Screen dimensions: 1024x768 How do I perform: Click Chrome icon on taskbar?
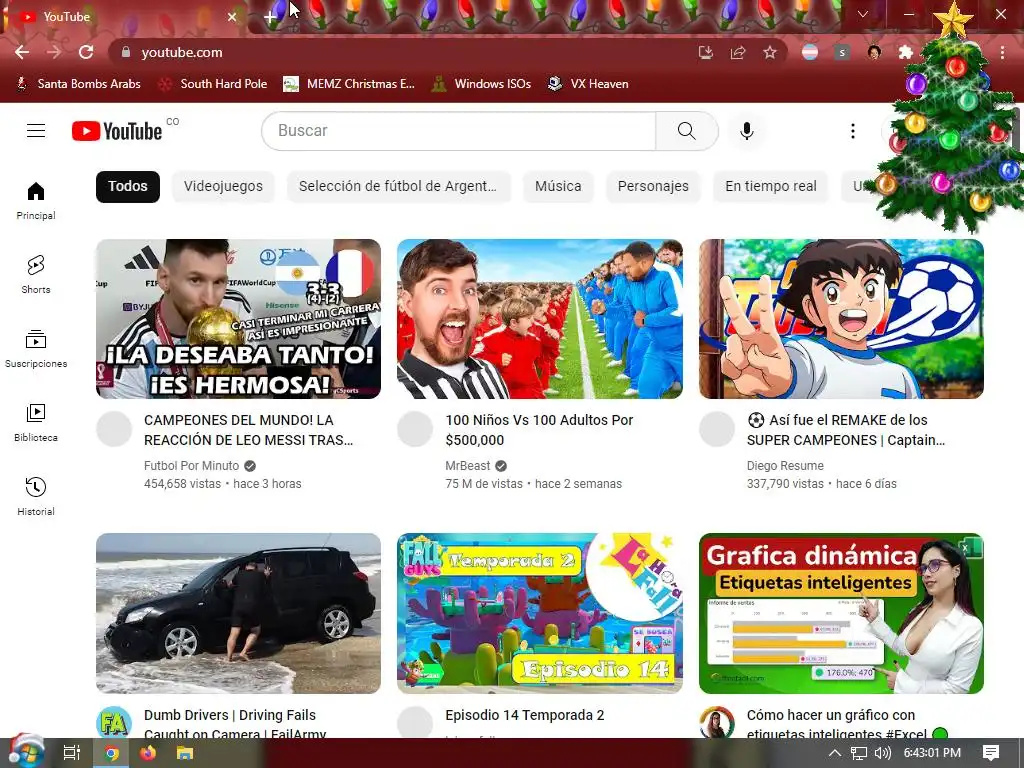pos(112,753)
